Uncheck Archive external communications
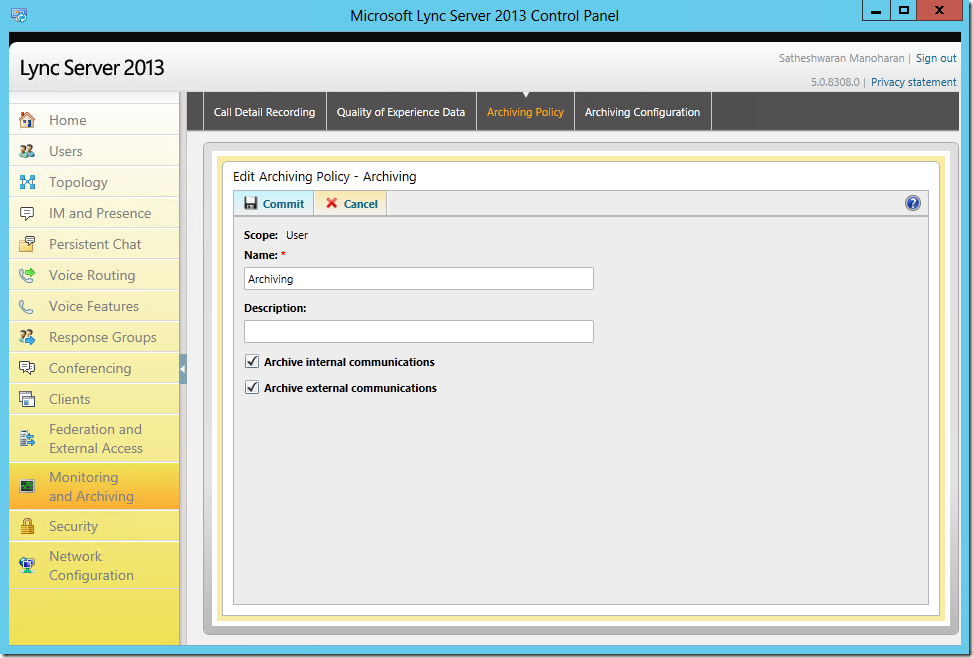This screenshot has width=973, height=658. point(251,387)
